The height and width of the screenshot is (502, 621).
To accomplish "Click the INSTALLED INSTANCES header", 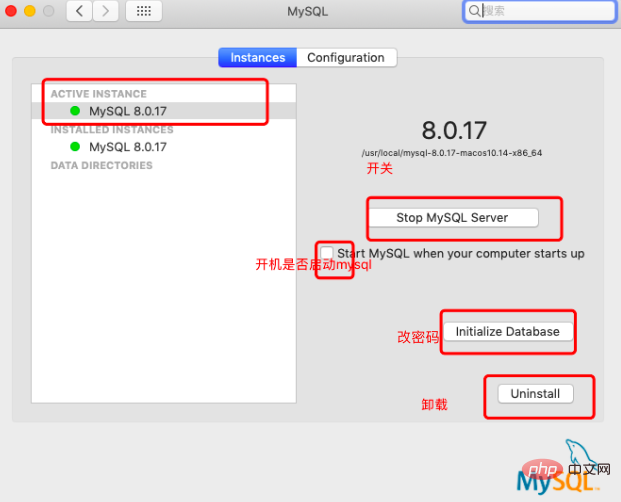I will pos(112,130).
